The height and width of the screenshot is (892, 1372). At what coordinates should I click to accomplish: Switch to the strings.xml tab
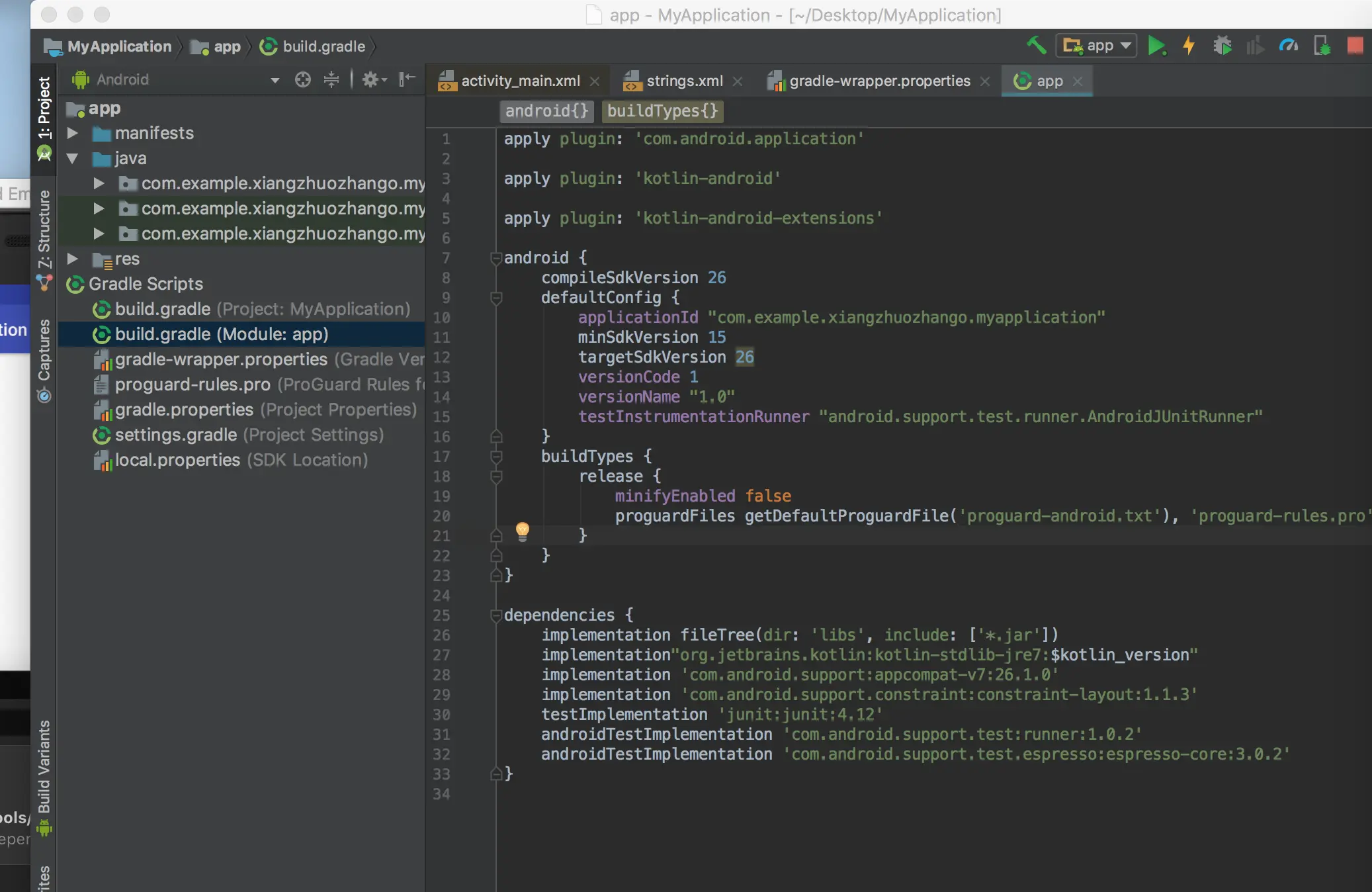pyautogui.click(x=683, y=81)
